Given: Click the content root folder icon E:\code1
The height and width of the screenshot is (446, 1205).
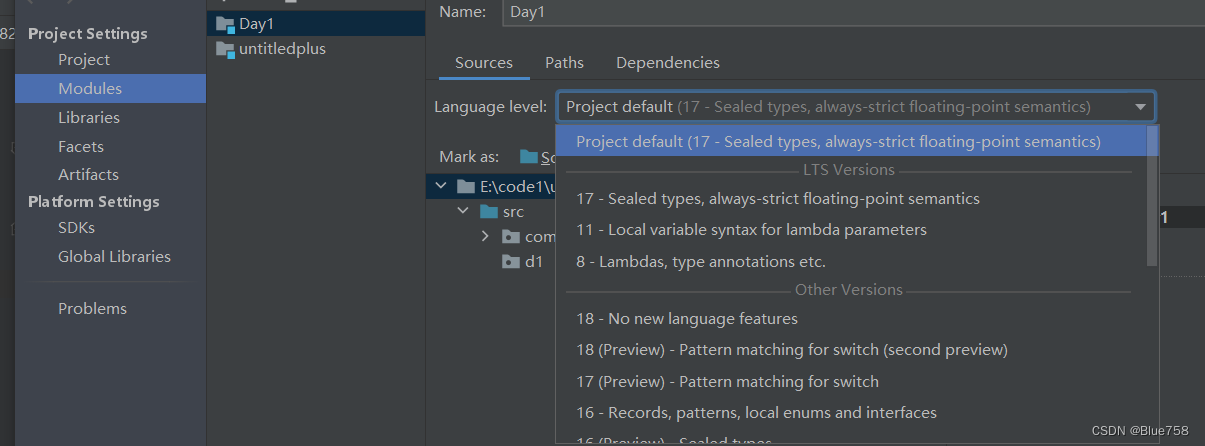Looking at the screenshot, I should tap(465, 186).
